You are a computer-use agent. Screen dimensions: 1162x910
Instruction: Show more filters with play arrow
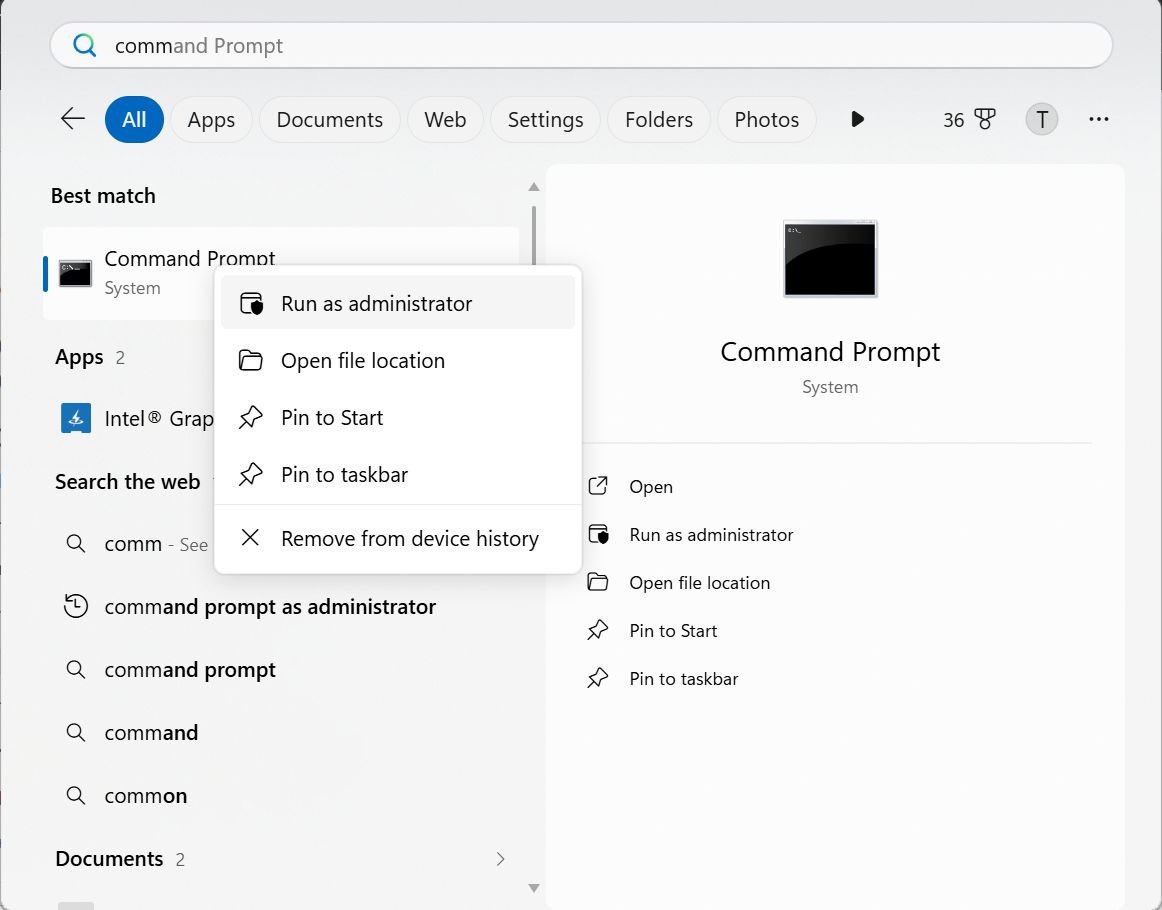click(x=857, y=119)
